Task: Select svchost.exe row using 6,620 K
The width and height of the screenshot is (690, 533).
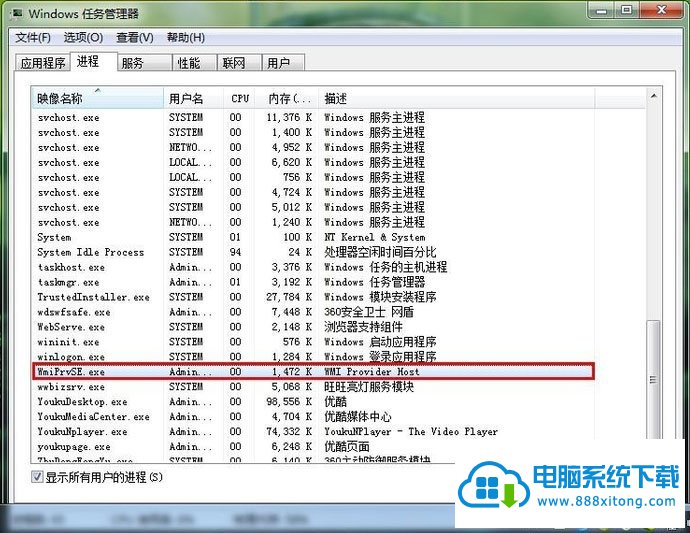Action: coord(313,162)
